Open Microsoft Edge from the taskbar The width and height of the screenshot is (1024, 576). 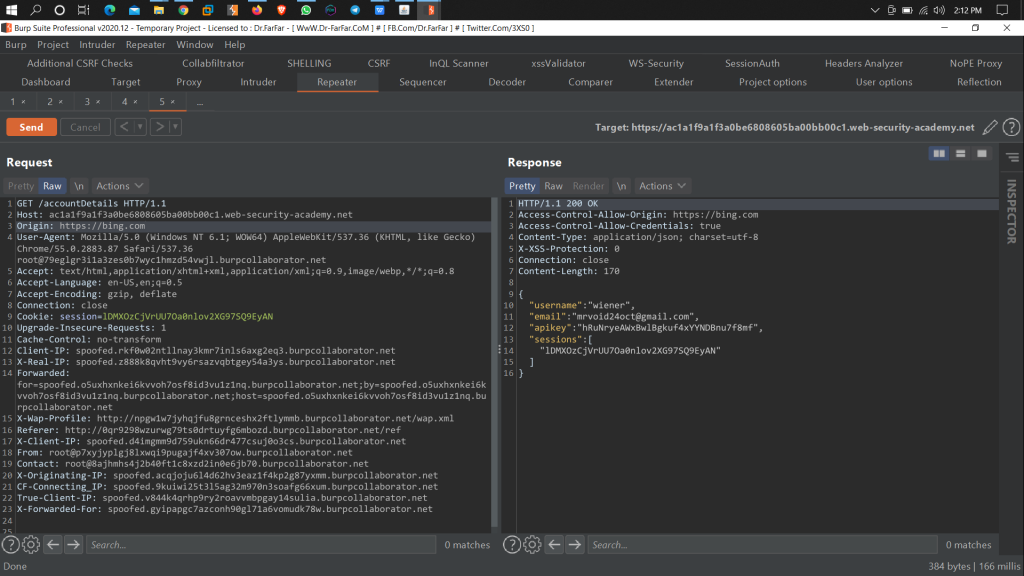(110, 10)
